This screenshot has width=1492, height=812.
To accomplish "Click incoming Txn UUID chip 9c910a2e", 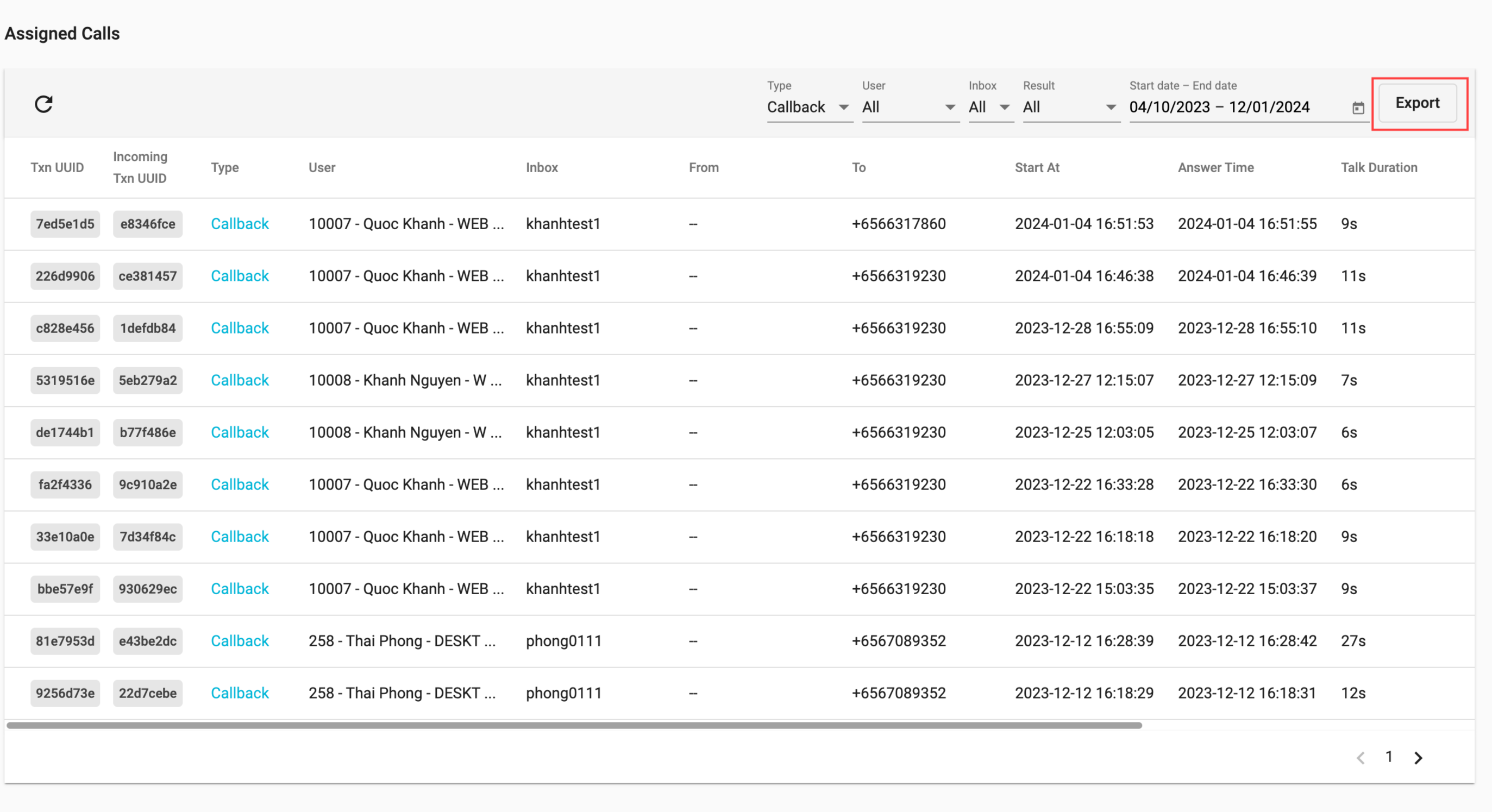I will click(x=148, y=485).
